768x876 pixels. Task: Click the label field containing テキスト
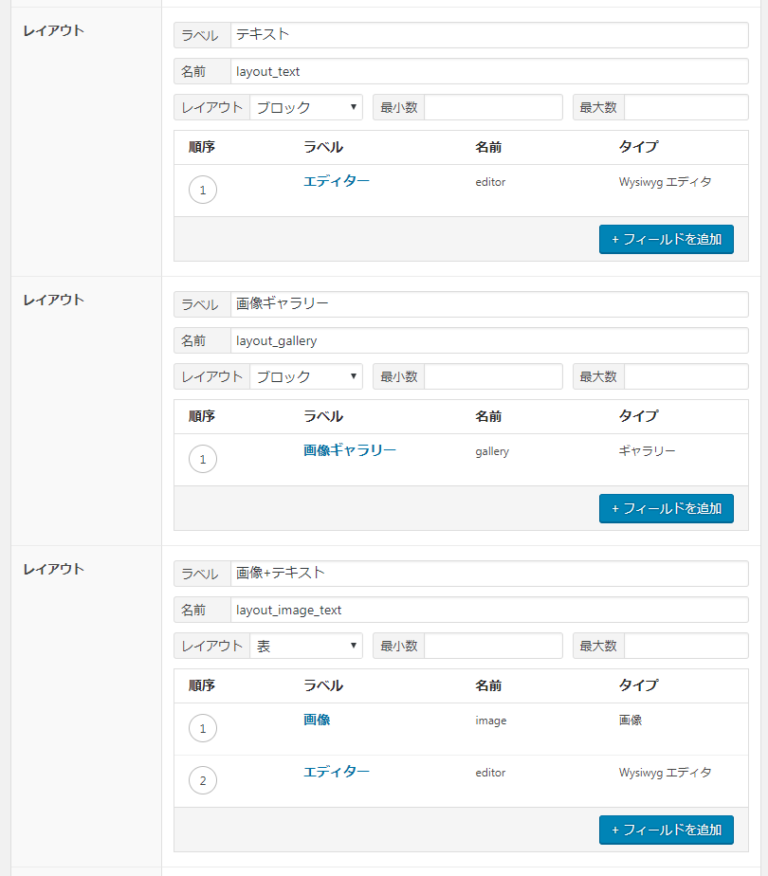tap(488, 35)
